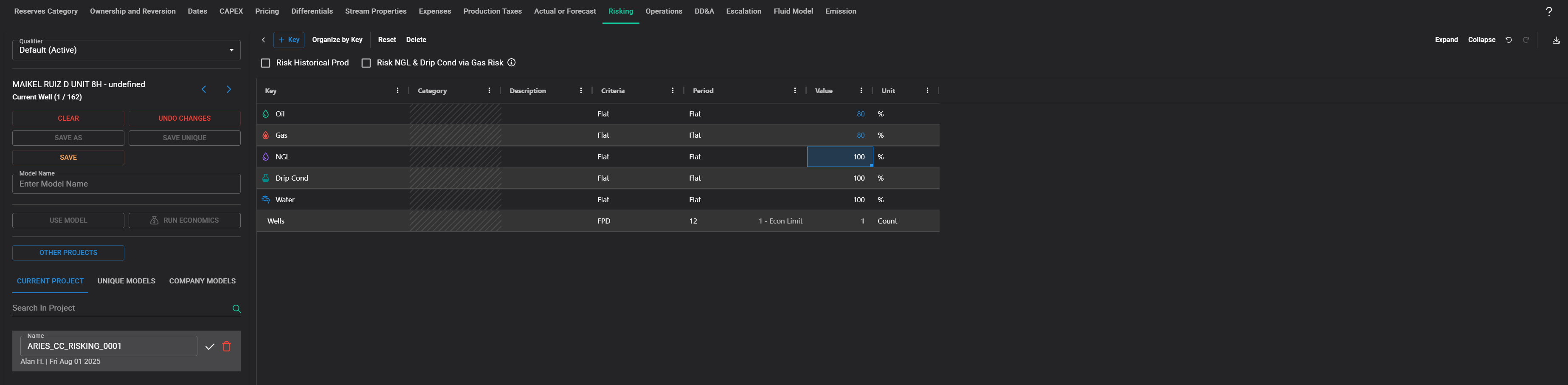The image size is (1568, 385).
Task: Click the undo arrow icon
Action: coord(1509,40)
